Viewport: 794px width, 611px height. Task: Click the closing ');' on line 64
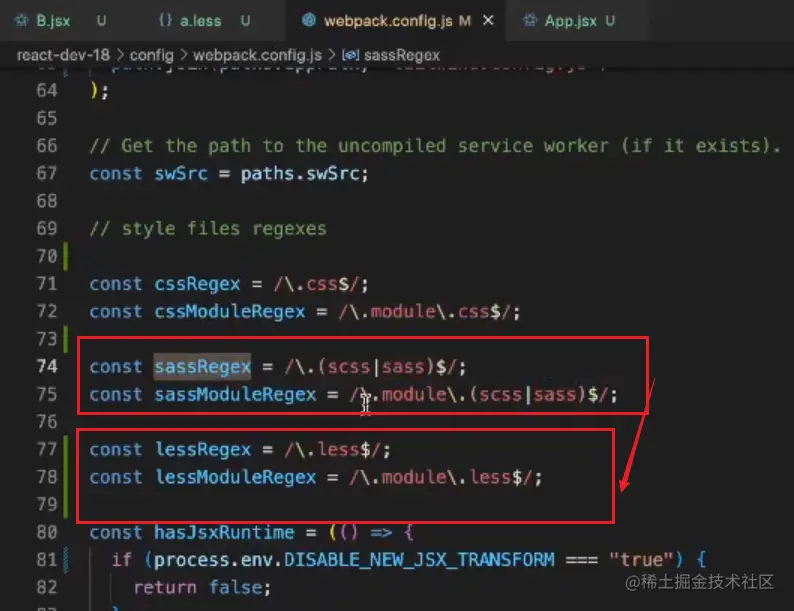99,91
